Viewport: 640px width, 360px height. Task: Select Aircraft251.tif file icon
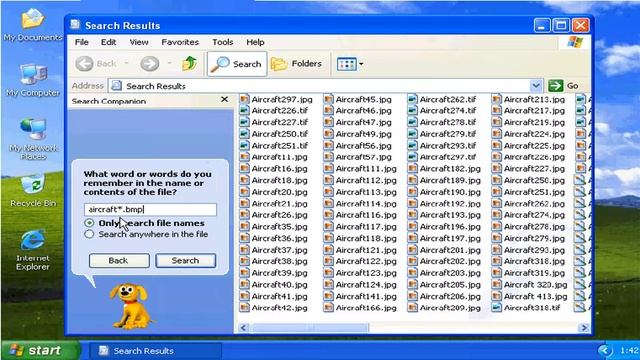click(x=244, y=145)
